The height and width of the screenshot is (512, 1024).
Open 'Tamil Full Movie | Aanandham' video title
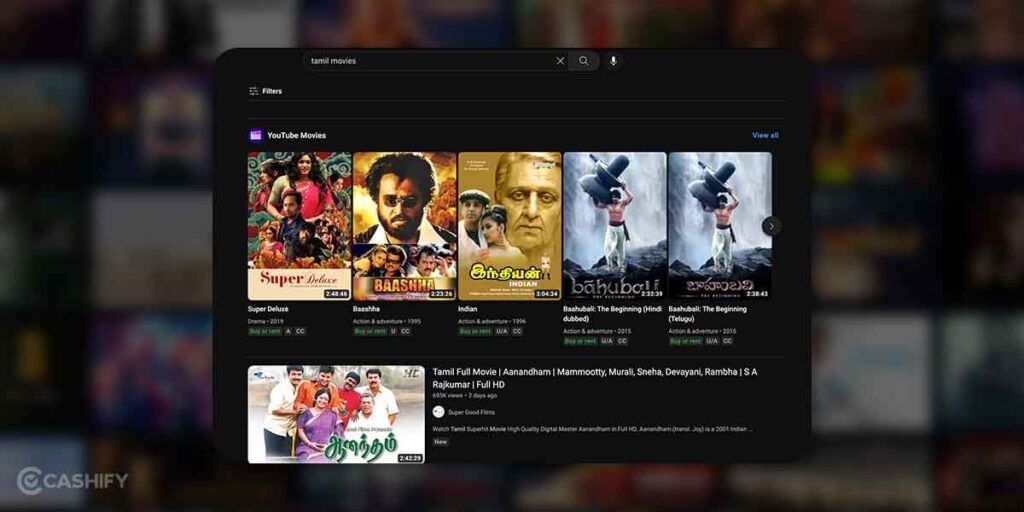(594, 378)
